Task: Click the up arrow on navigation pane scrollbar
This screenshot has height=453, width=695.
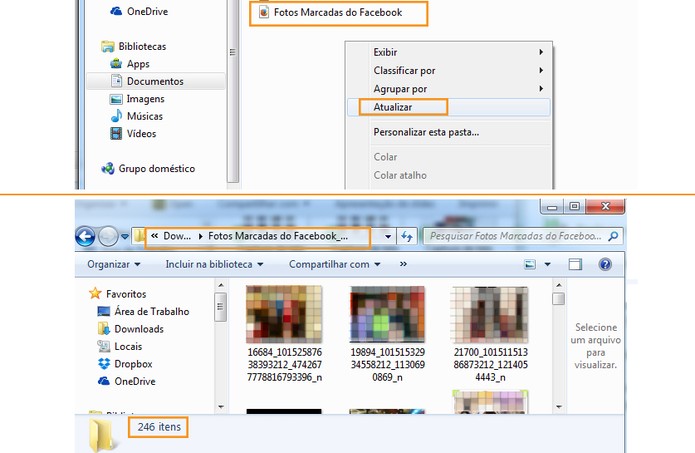Action: [x=221, y=285]
